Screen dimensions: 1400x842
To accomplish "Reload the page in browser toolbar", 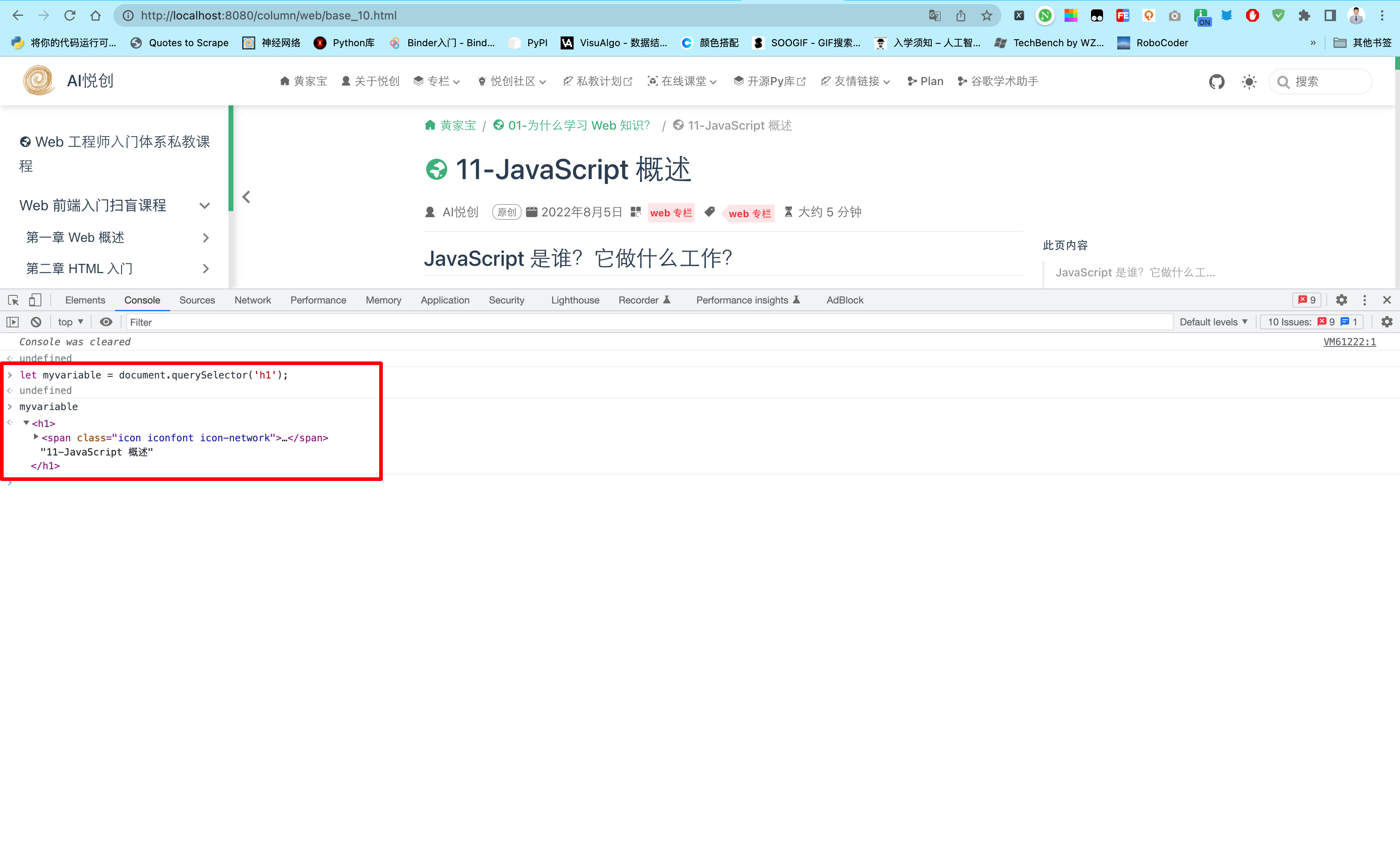I will [x=70, y=16].
